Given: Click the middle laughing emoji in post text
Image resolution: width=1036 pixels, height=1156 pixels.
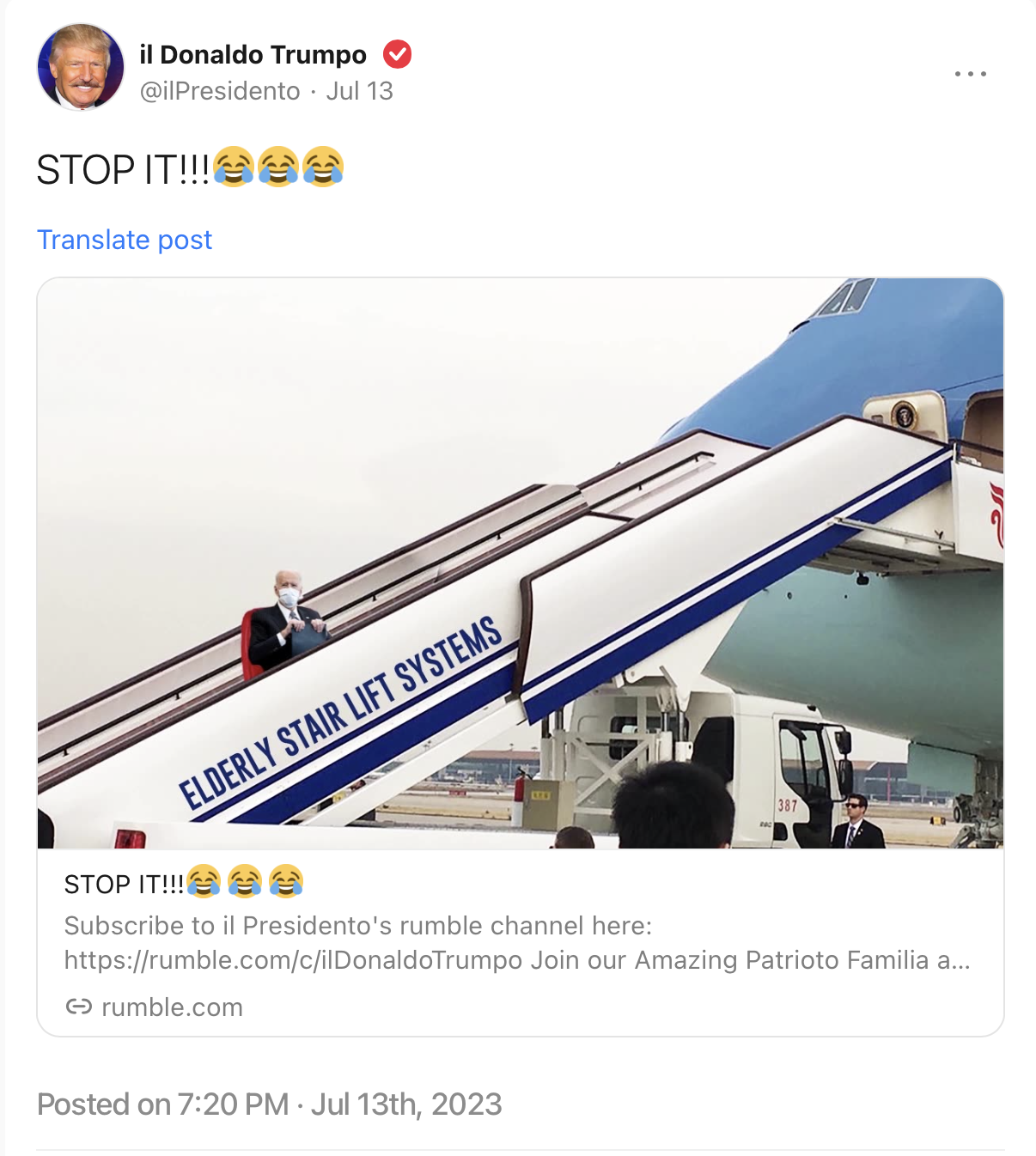Looking at the screenshot, I should pyautogui.click(x=278, y=167).
